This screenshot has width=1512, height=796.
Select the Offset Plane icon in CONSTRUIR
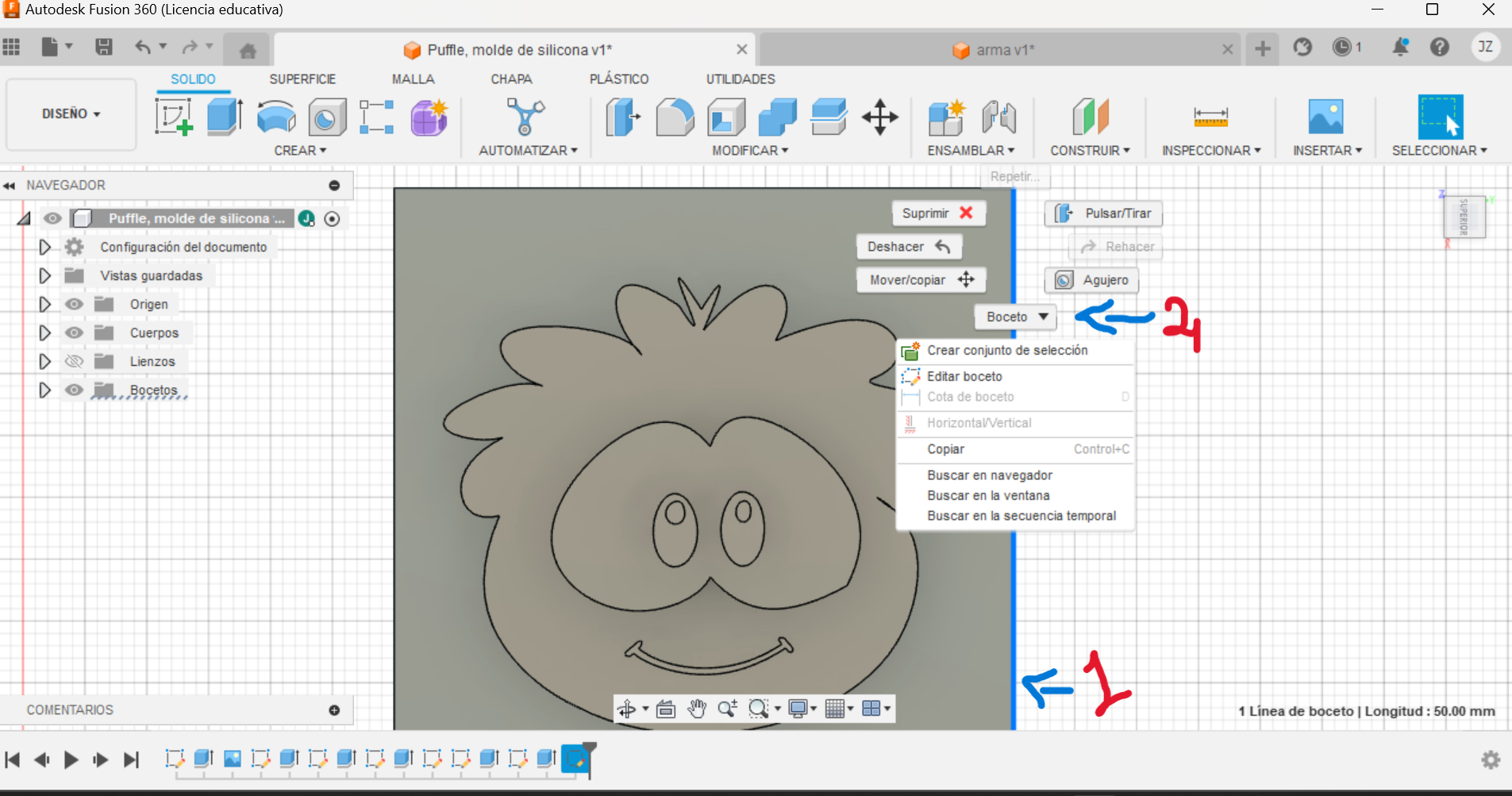(x=1090, y=117)
